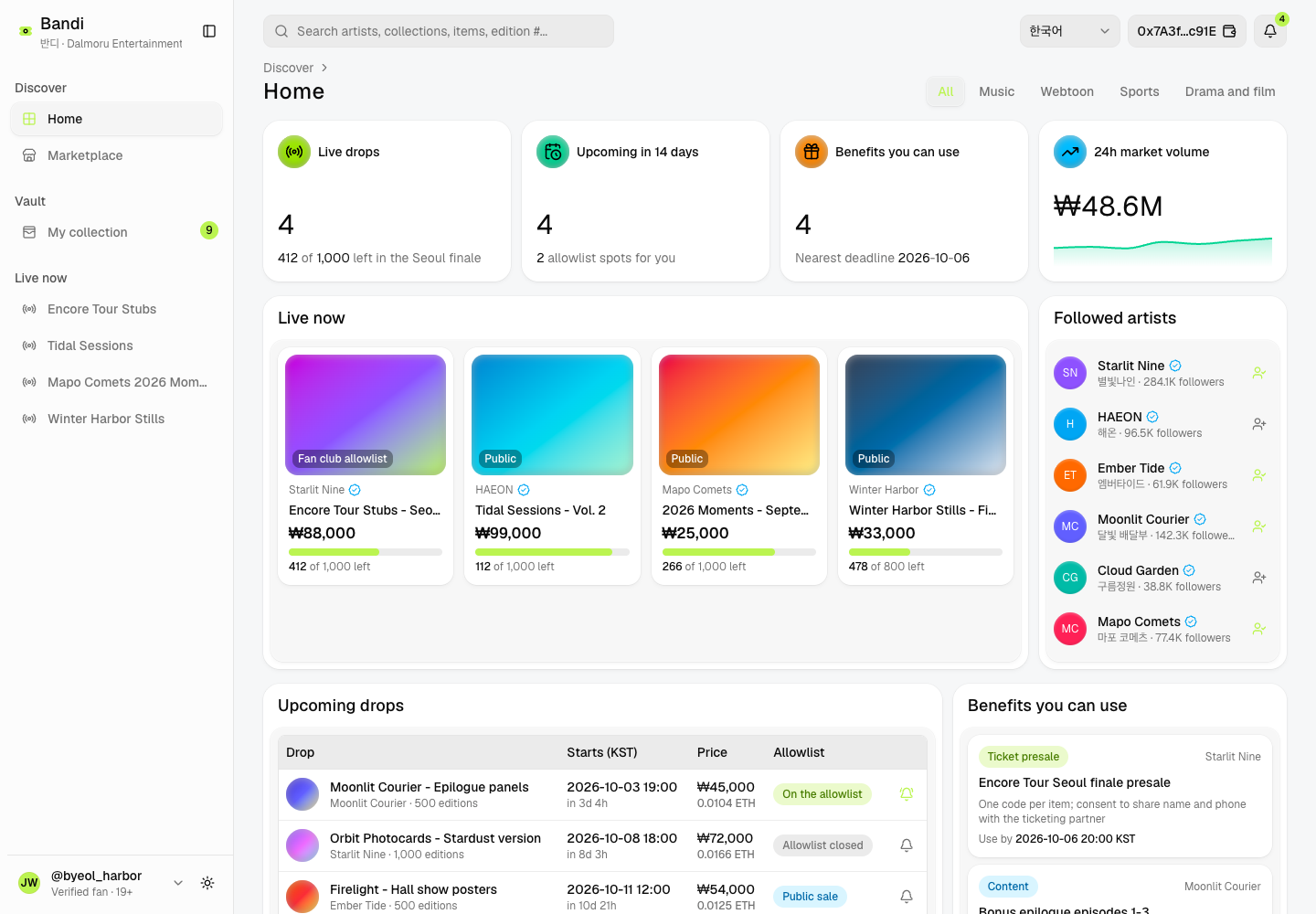Toggle follow for Ember Tide
This screenshot has width=1316, height=914.
click(x=1259, y=475)
